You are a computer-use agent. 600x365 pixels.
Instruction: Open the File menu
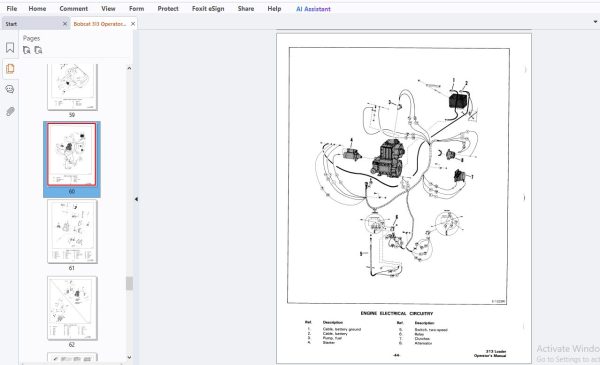click(x=11, y=8)
